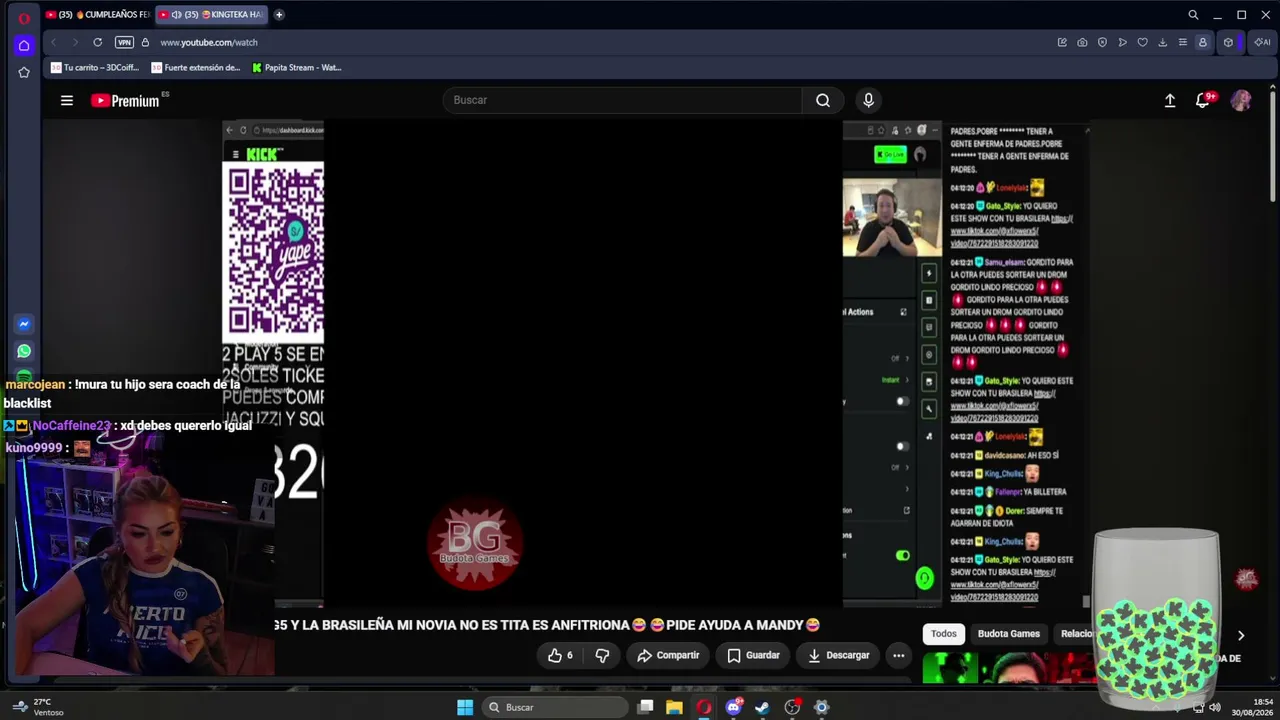The height and width of the screenshot is (720, 1280).
Task: Open more actions three-dot menu
Action: point(899,655)
